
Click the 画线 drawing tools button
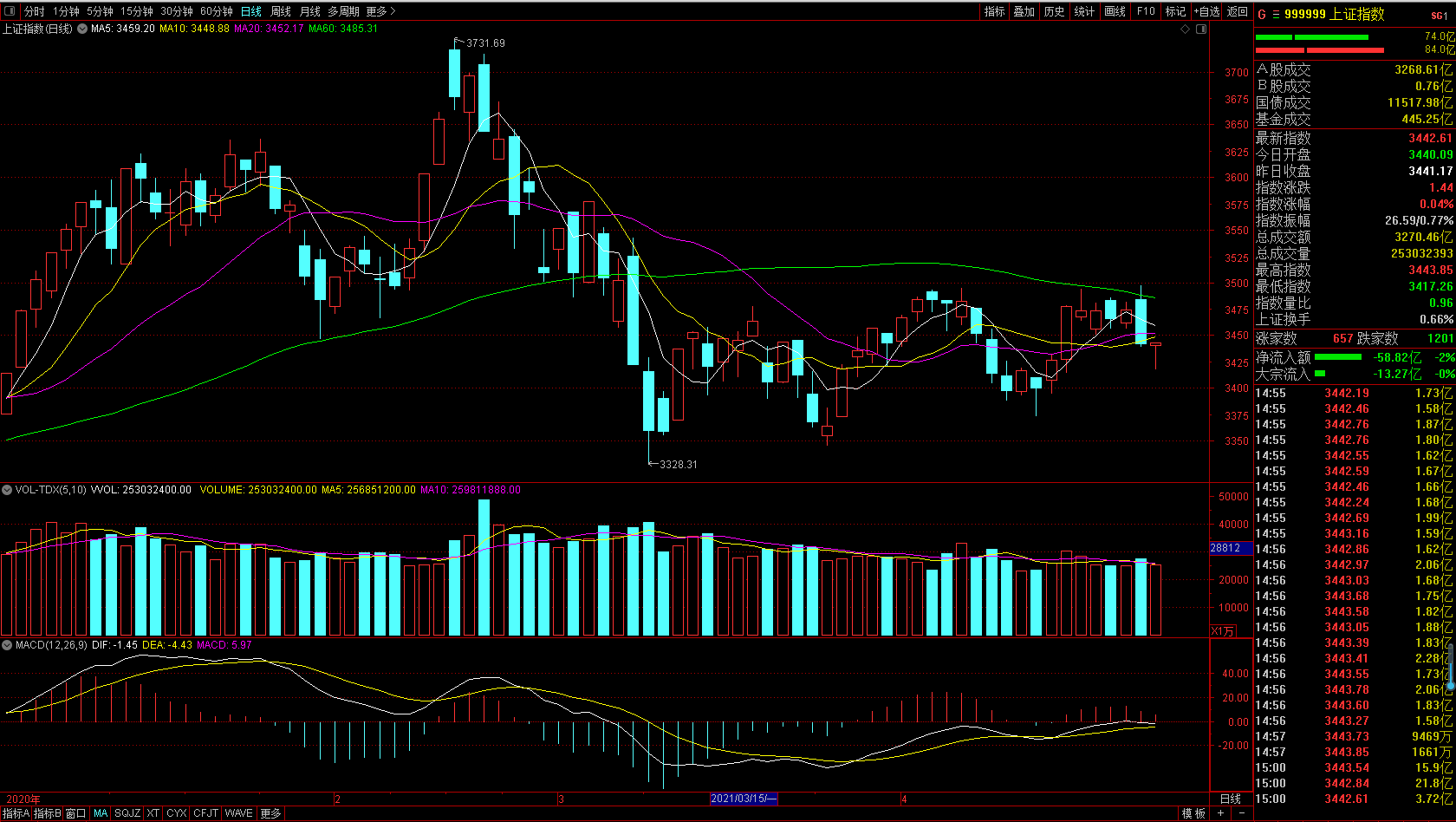point(1115,11)
